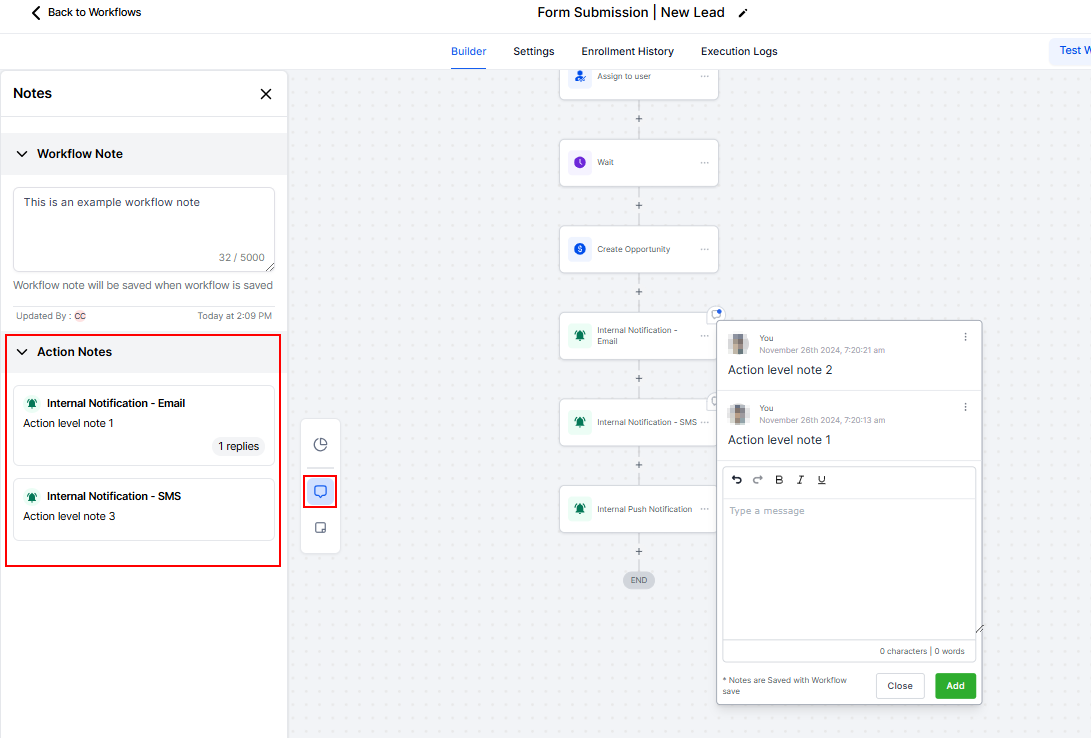The width and height of the screenshot is (1091, 738).
Task: Open the 1 replies badge
Action: [x=238, y=447]
